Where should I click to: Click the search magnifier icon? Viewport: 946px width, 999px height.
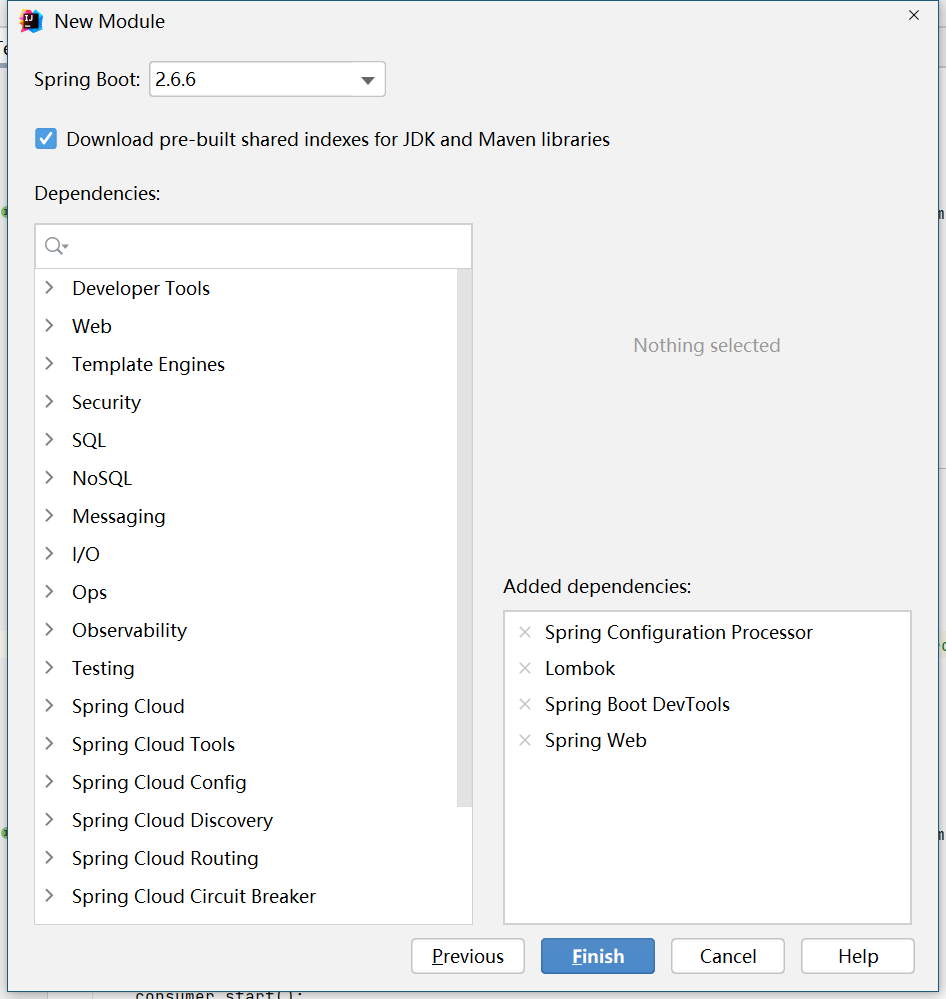(55, 246)
